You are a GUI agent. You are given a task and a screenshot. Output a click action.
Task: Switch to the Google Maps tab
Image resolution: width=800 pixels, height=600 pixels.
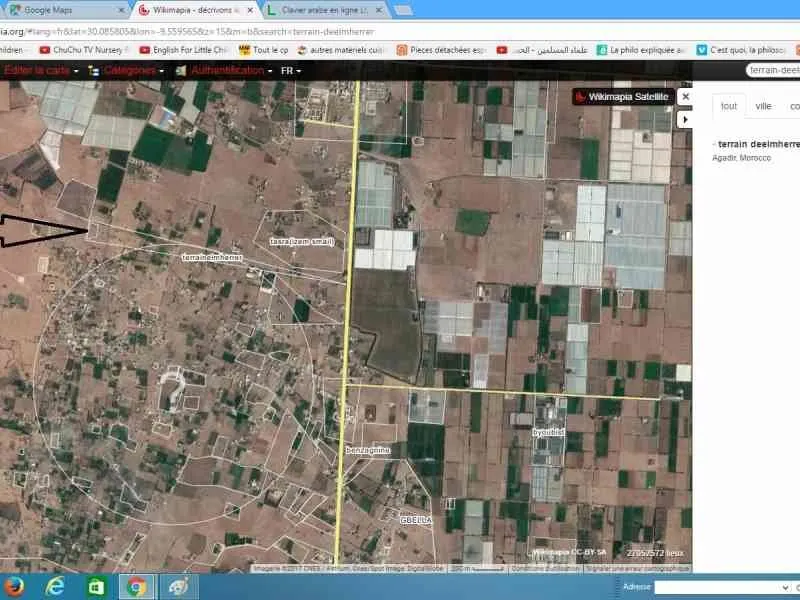click(64, 10)
